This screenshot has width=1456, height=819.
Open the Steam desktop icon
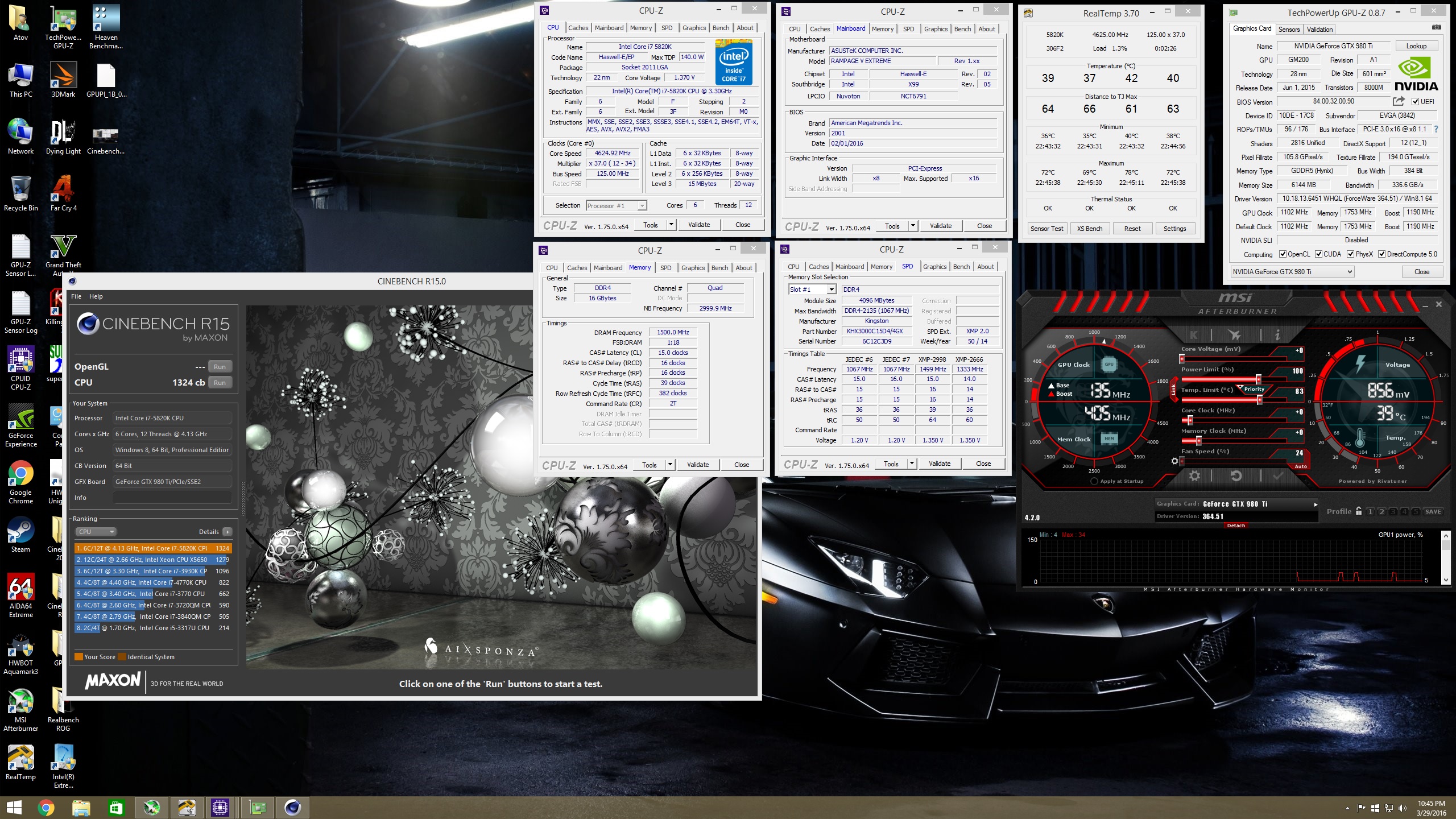click(20, 535)
